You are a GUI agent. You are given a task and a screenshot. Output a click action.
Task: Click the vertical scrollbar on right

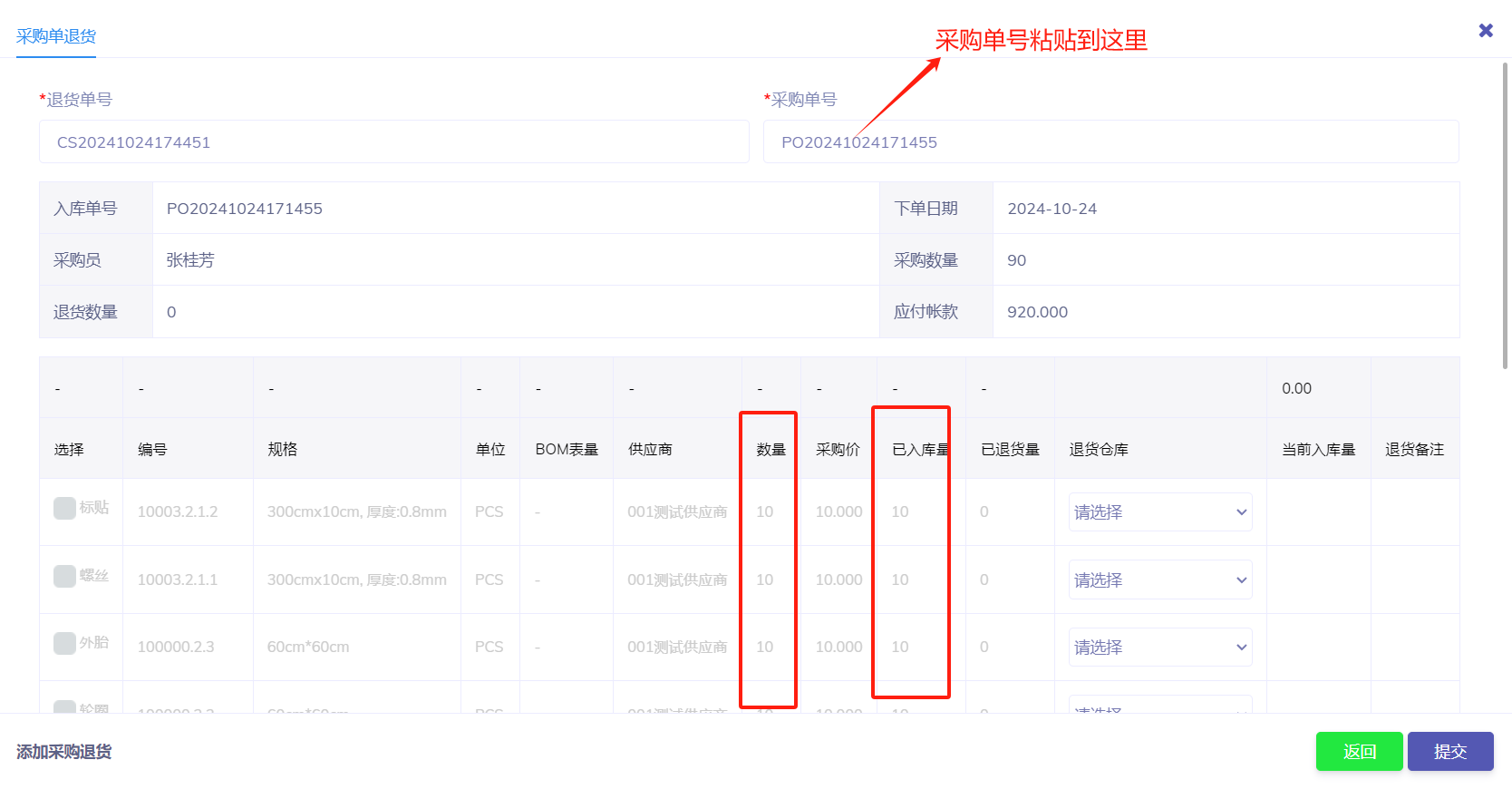(1505, 218)
